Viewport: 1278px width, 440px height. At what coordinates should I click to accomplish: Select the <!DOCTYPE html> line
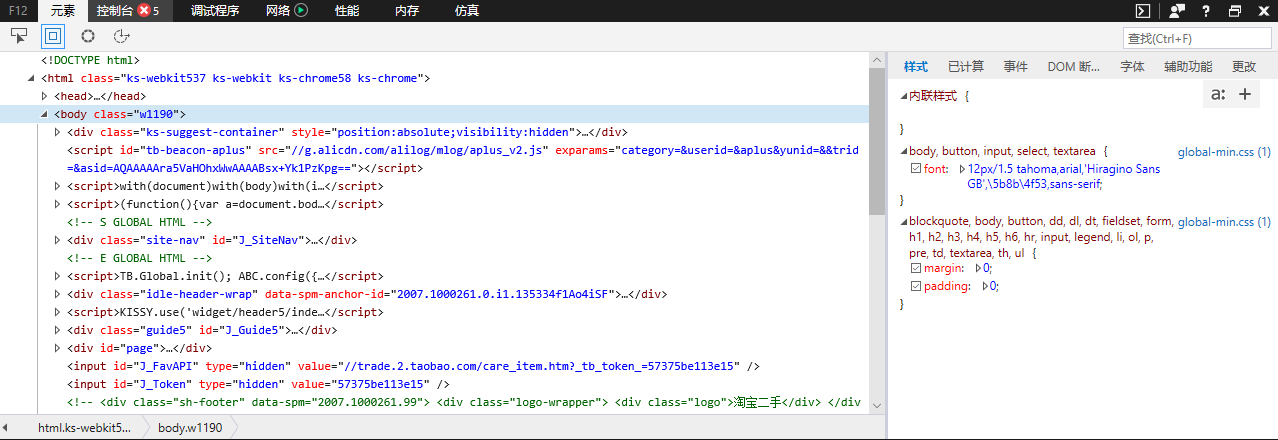pos(91,60)
